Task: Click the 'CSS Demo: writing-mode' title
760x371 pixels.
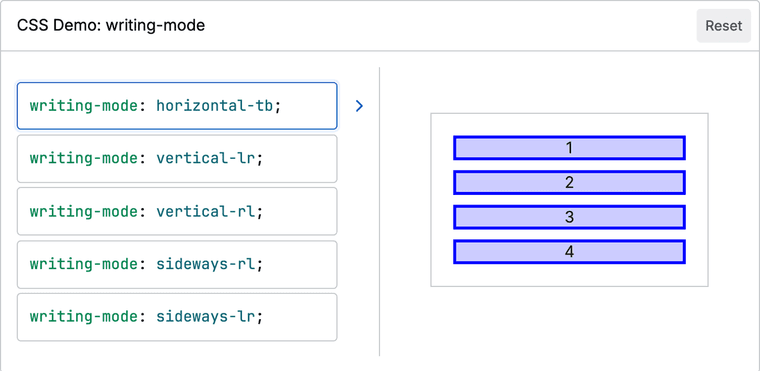Action: pyautogui.click(x=111, y=26)
